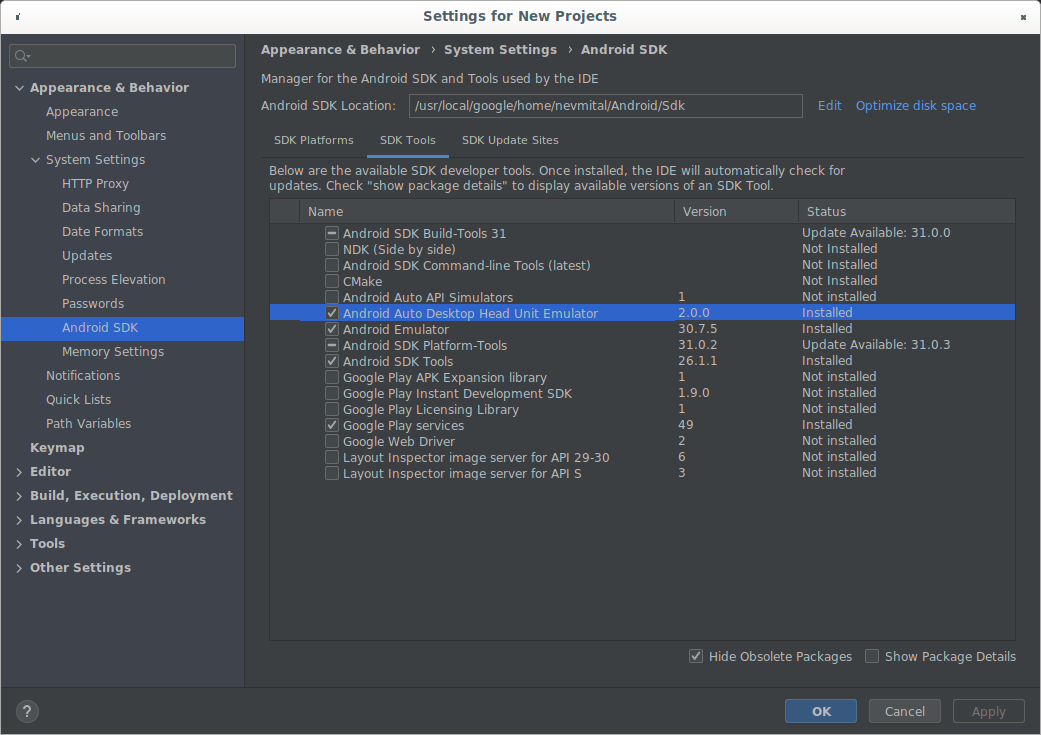Click Edit next to the SDK location
The width and height of the screenshot is (1041, 735).
pos(829,105)
